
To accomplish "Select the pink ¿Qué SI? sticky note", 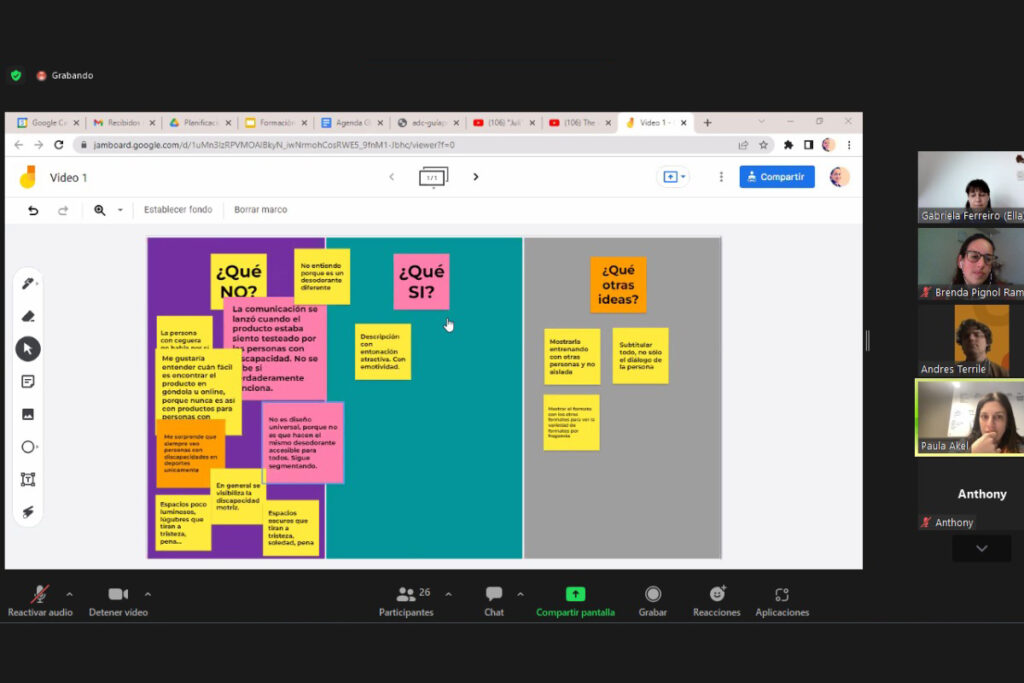I will tap(421, 281).
